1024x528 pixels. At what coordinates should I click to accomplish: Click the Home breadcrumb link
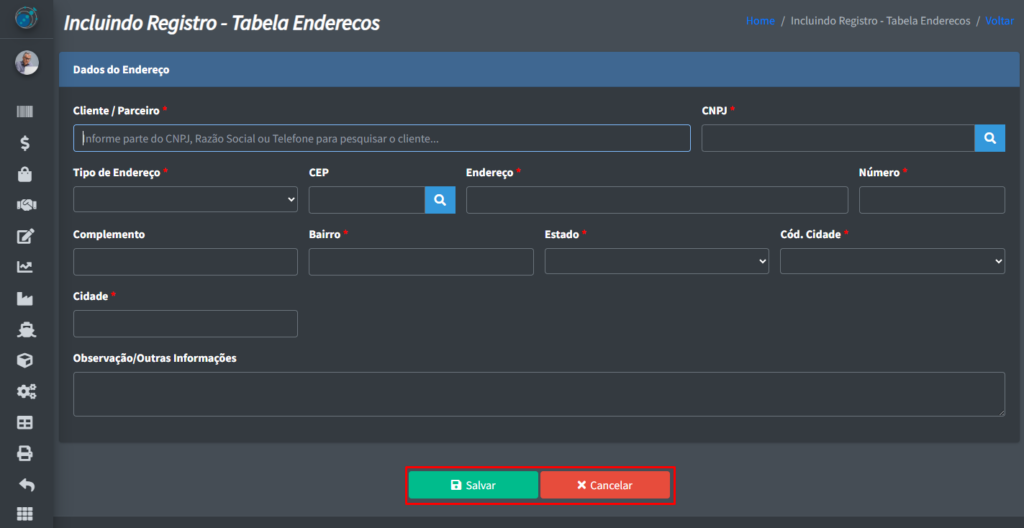click(x=760, y=21)
